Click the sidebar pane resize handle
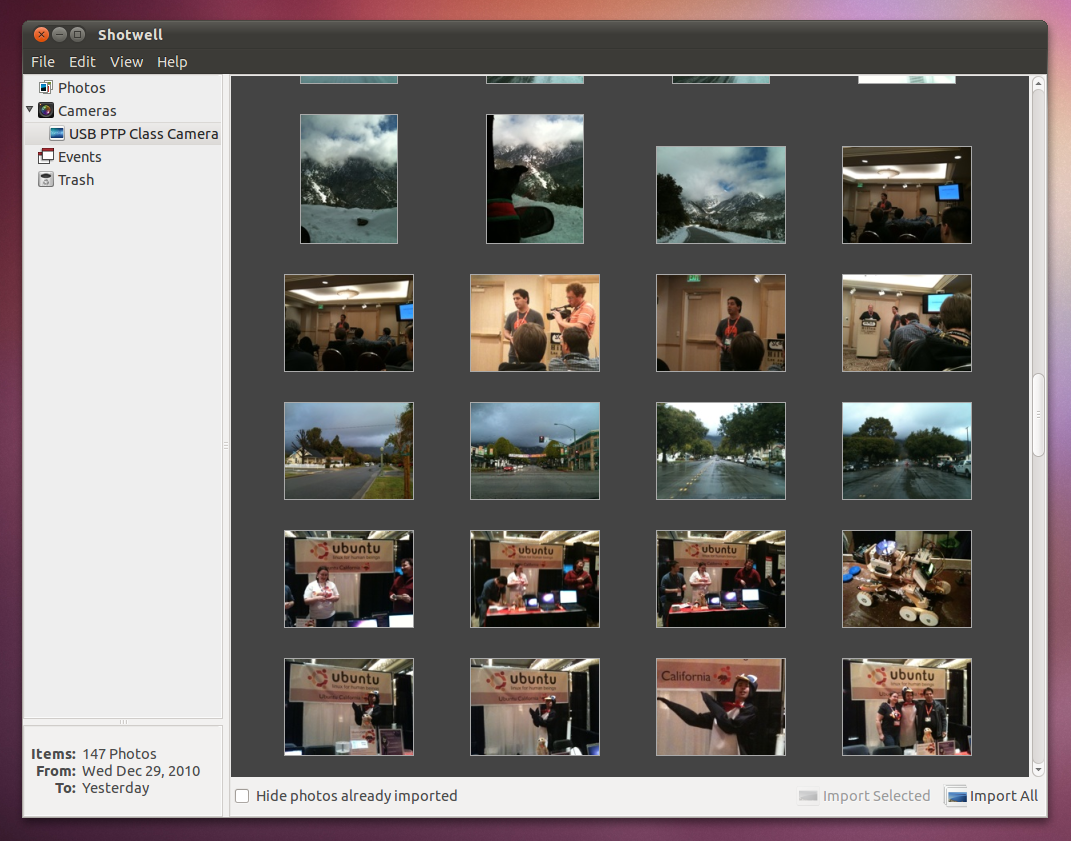This screenshot has width=1071, height=841. point(226,445)
